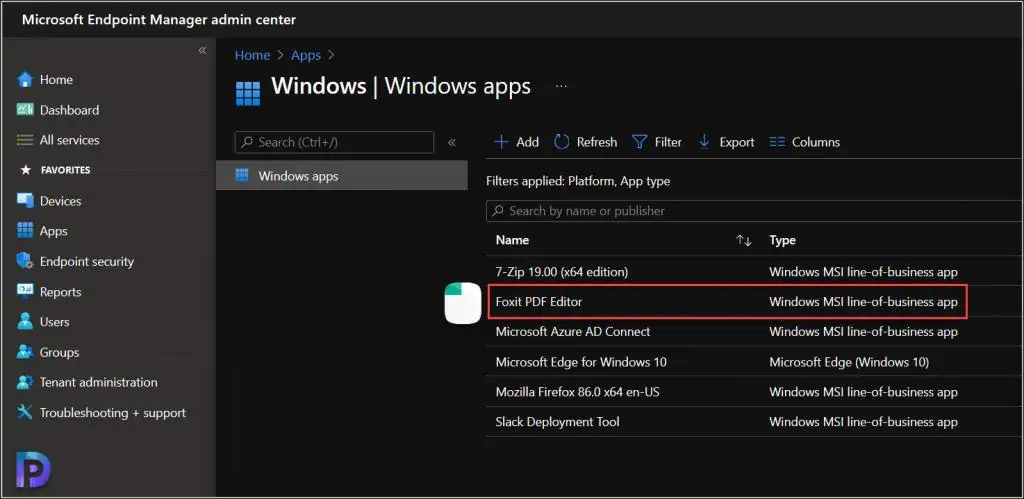The height and width of the screenshot is (499, 1024).
Task: Click the Users icon in sidebar
Action: pyautogui.click(x=25, y=321)
